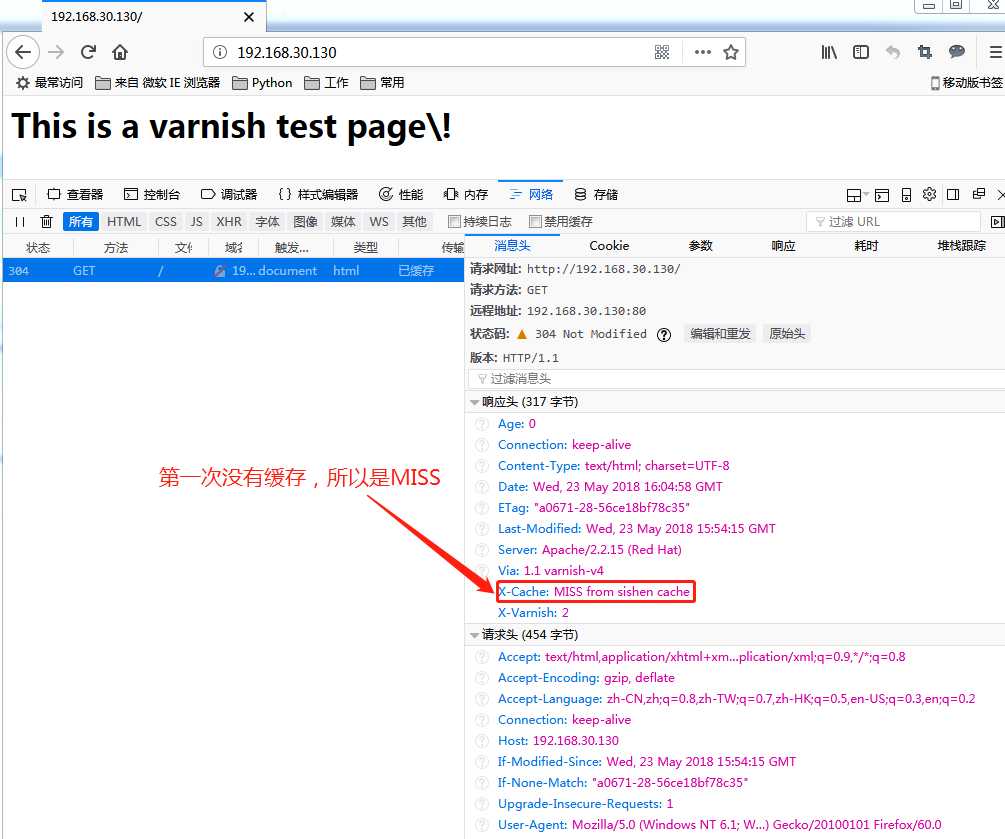Activate the element picker in devtools
This screenshot has width=1005, height=839.
19,195
